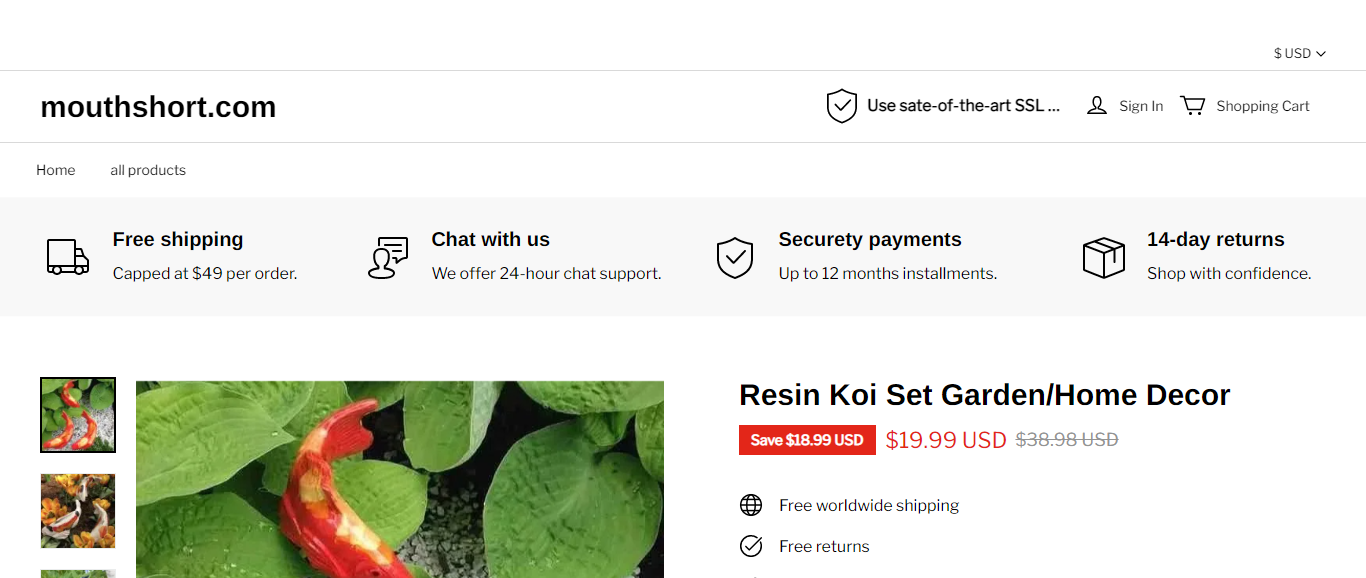This screenshot has height=578, width=1366.
Task: Open the shopping cart icon
Action: point(1192,106)
